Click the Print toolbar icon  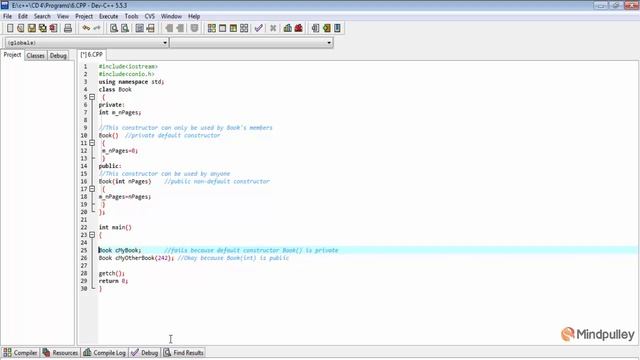pyautogui.click(x=68, y=28)
